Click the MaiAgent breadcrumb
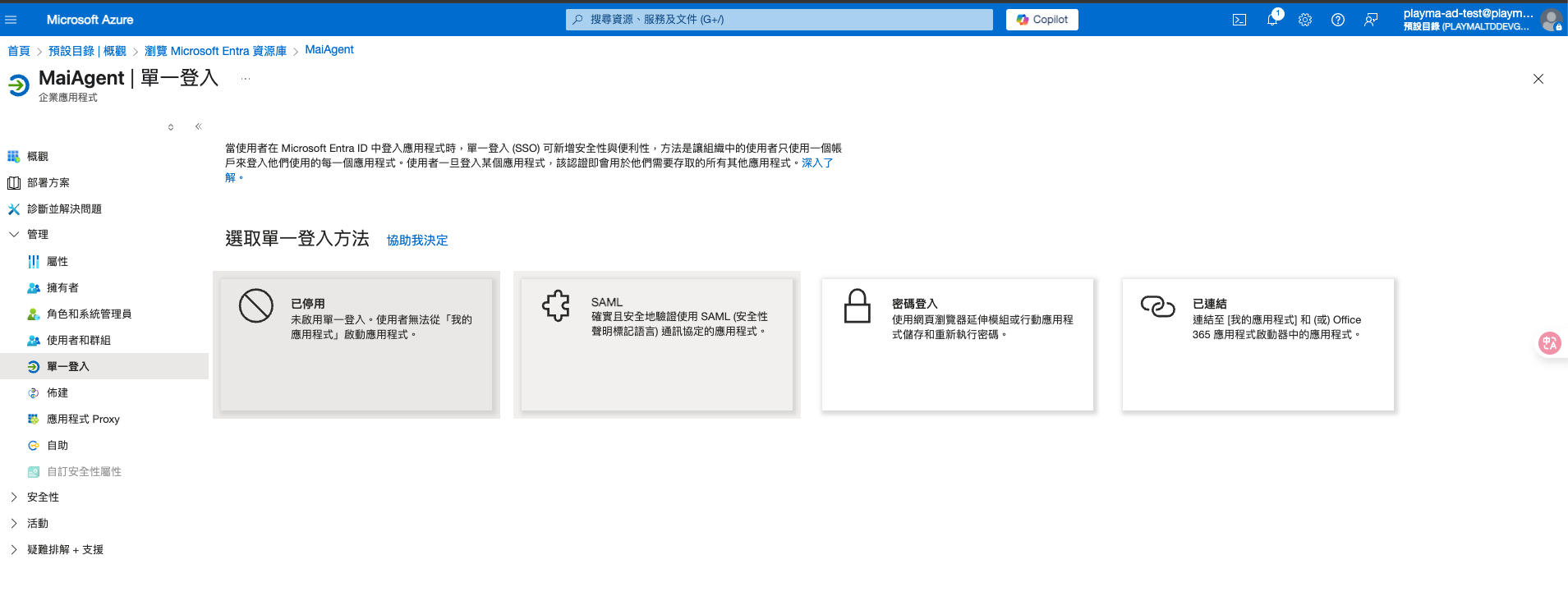Screen dimensions: 1568x596 pos(329,50)
